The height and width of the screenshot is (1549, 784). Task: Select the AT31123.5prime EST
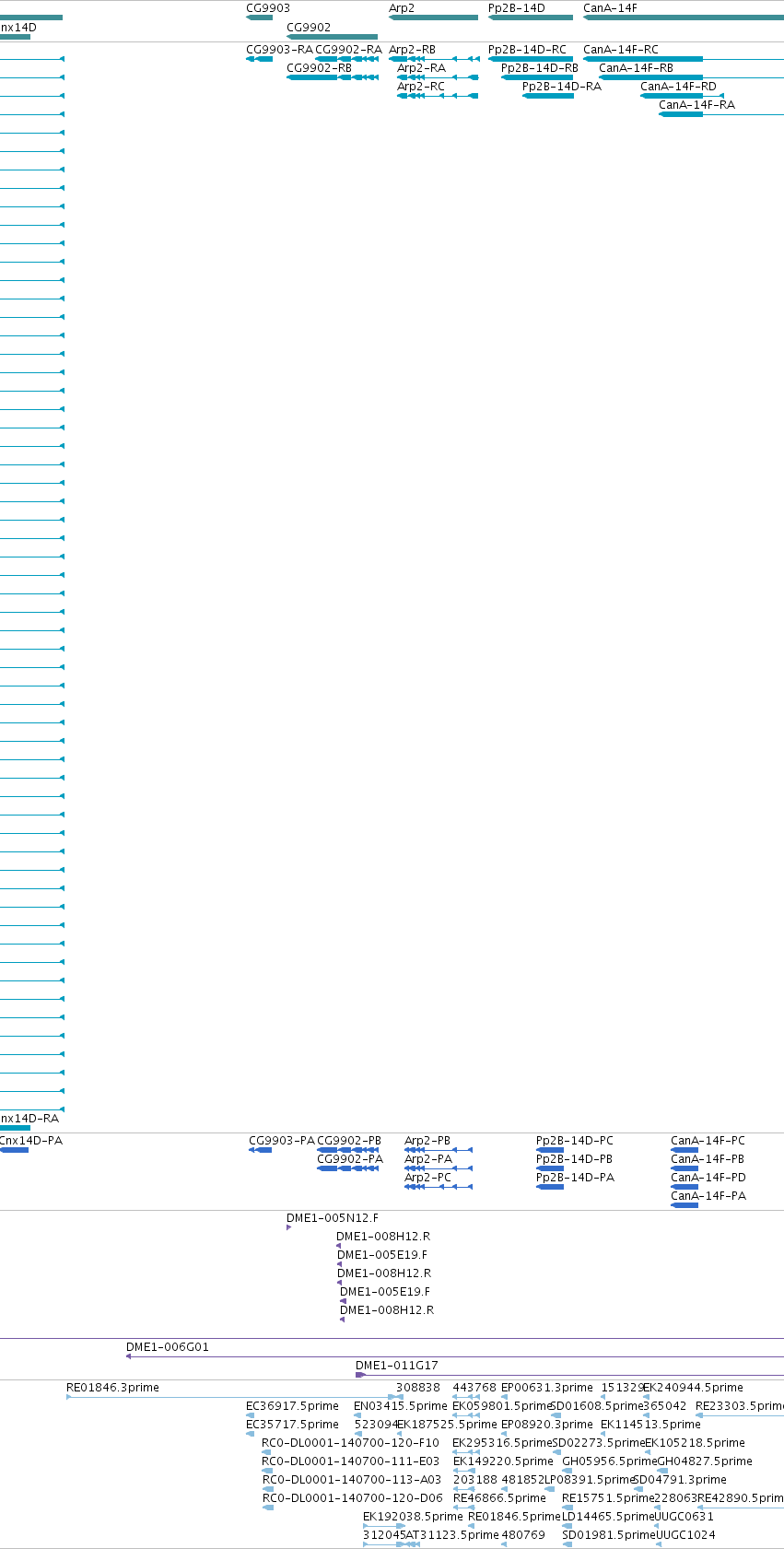click(x=411, y=1544)
